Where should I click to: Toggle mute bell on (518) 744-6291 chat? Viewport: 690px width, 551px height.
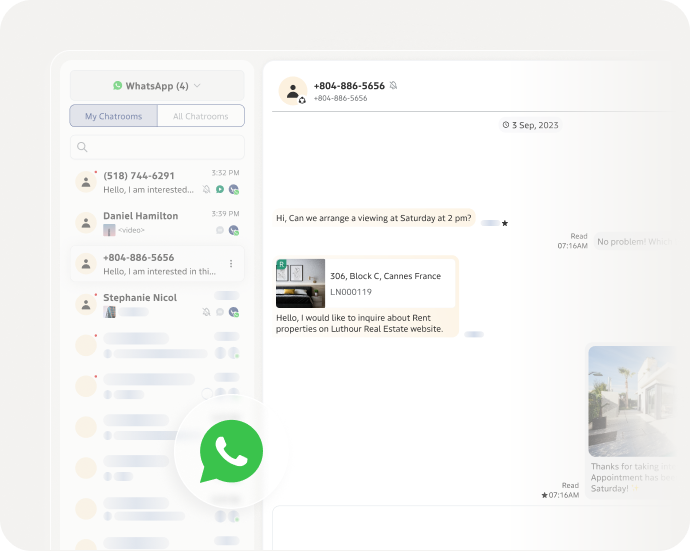tap(207, 189)
